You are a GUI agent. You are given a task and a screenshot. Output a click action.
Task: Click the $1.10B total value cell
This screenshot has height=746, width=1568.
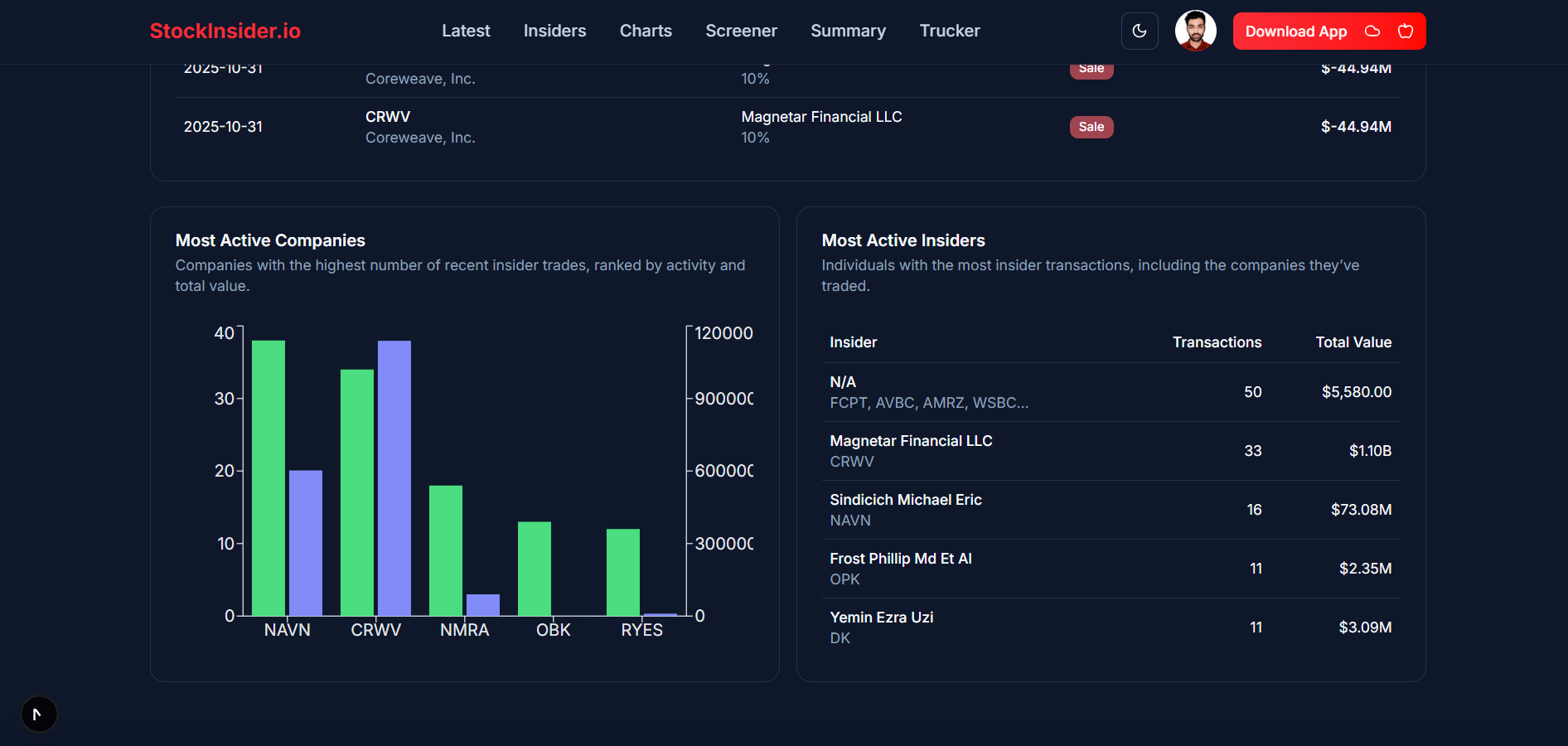tap(1370, 451)
